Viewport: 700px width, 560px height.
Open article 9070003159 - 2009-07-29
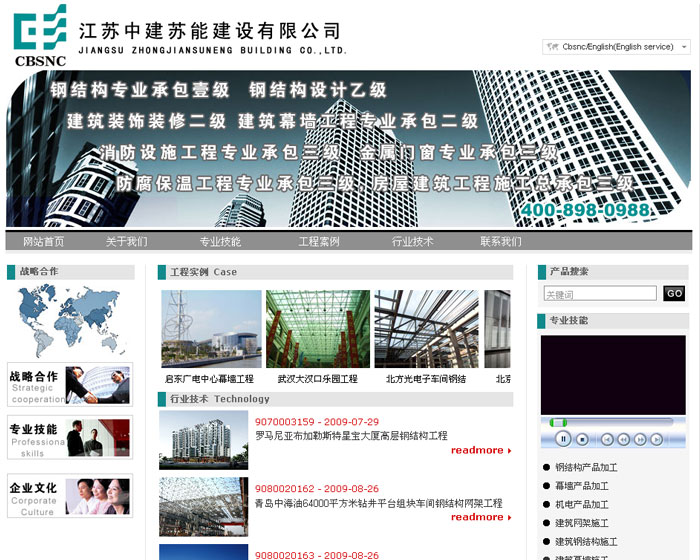317,422
